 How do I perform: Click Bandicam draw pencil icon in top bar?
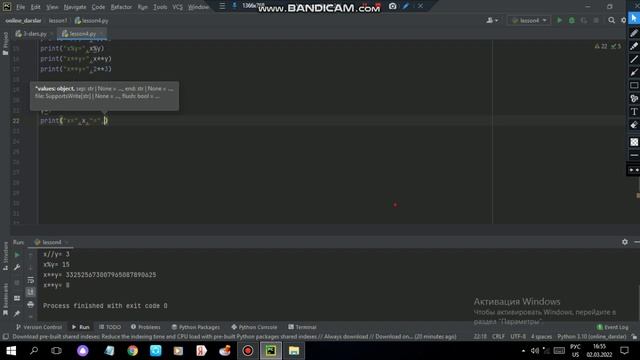point(405,6)
